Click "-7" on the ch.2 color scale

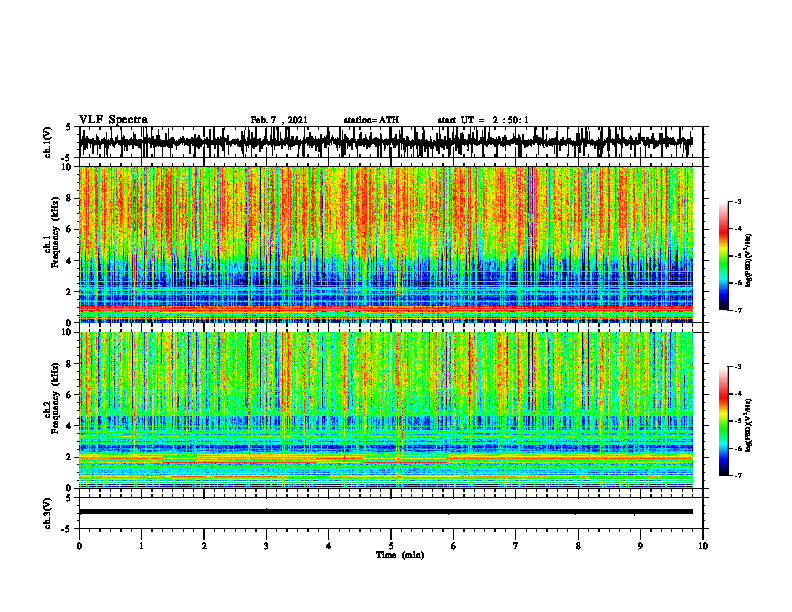point(738,475)
